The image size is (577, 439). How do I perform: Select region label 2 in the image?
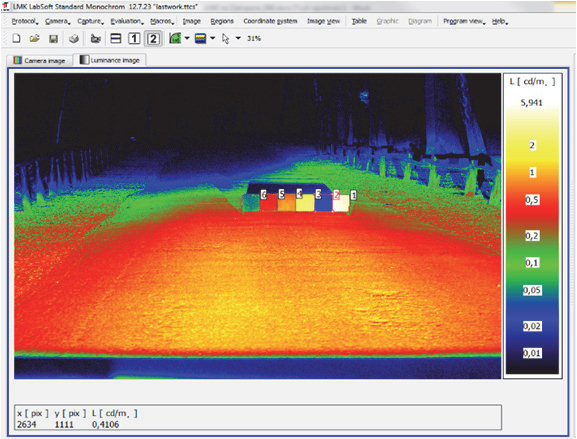coord(336,195)
